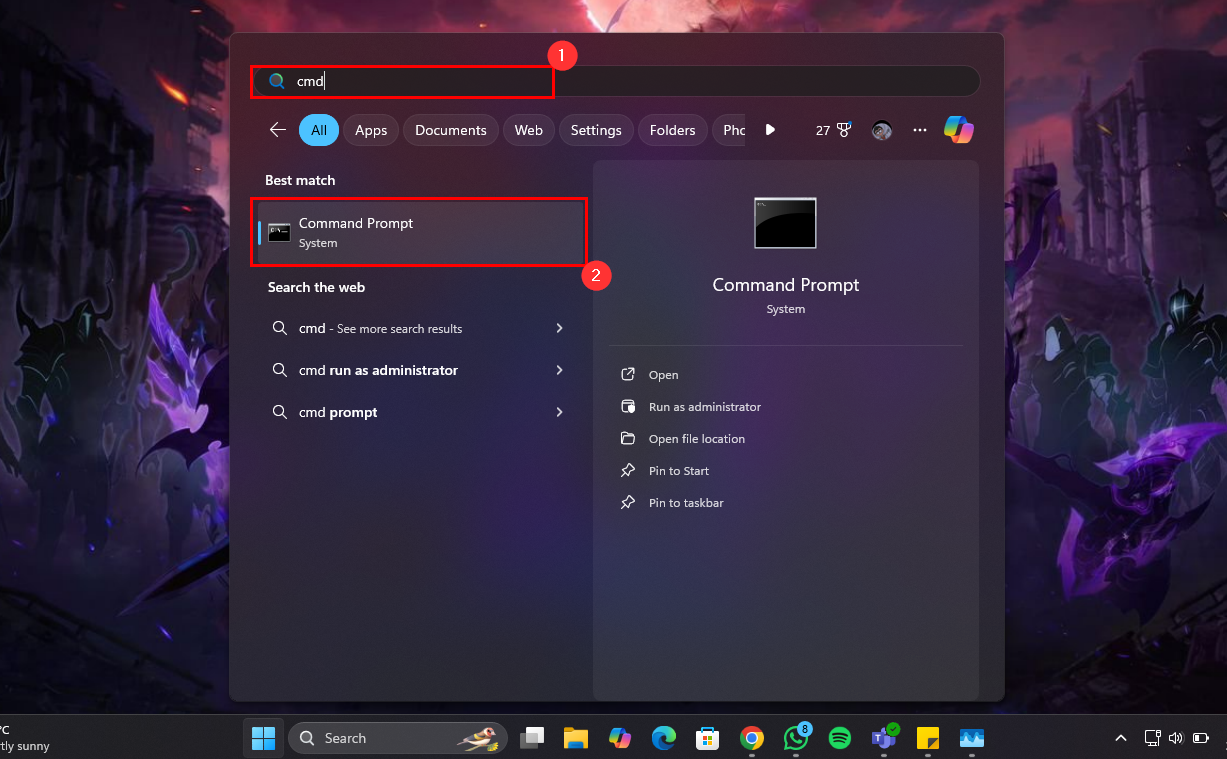The image size is (1227, 759).
Task: Select the All filter tab
Action: [x=318, y=130]
